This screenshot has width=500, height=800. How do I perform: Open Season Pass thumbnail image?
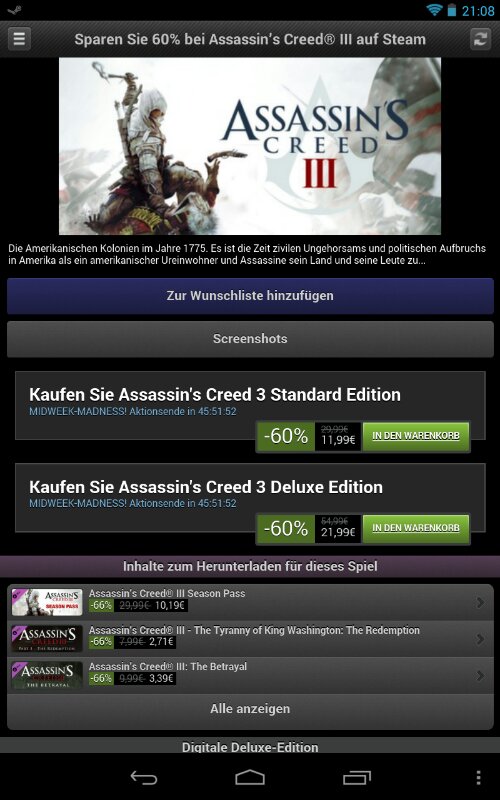click(47, 603)
